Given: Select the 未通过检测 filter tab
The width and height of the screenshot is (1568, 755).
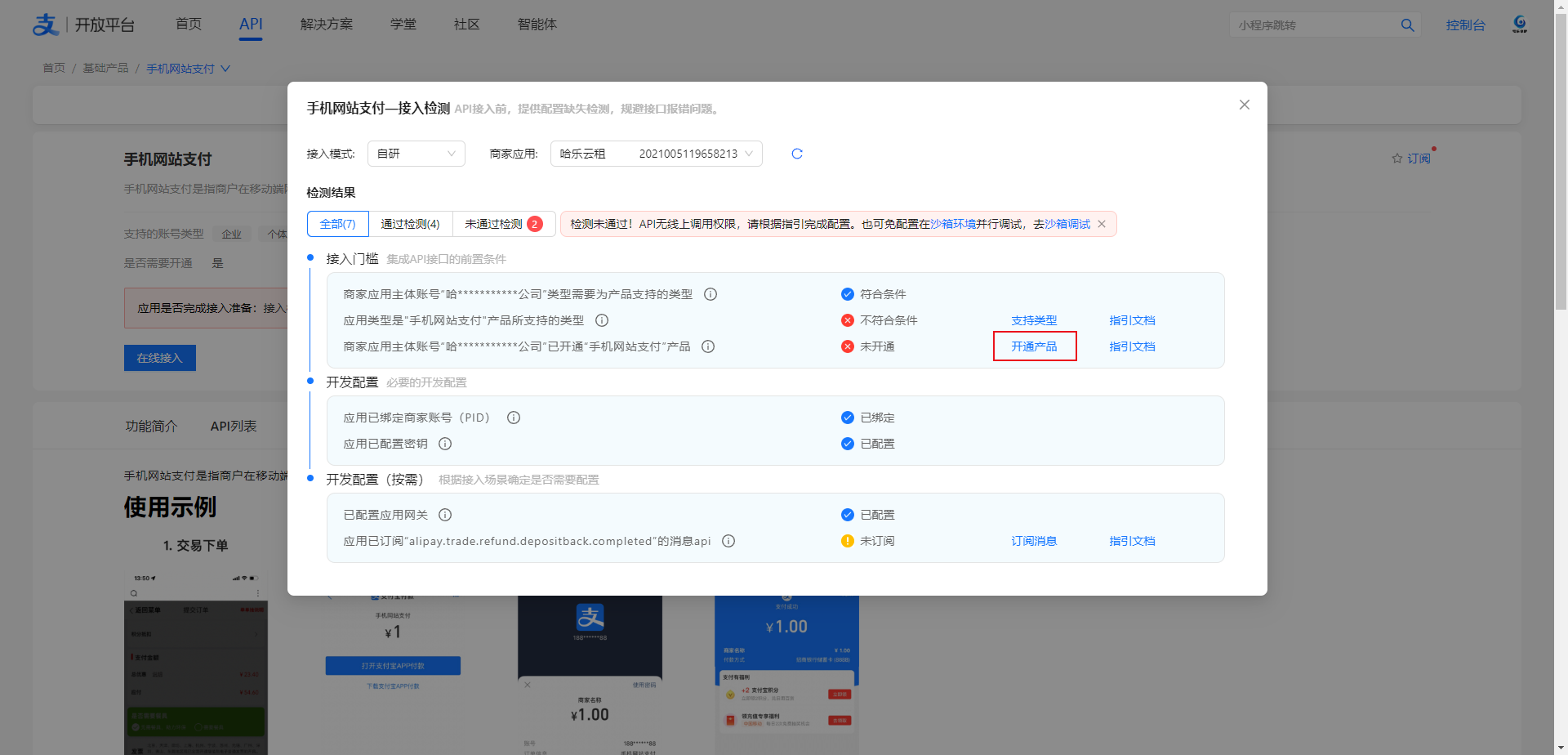Looking at the screenshot, I should (504, 224).
